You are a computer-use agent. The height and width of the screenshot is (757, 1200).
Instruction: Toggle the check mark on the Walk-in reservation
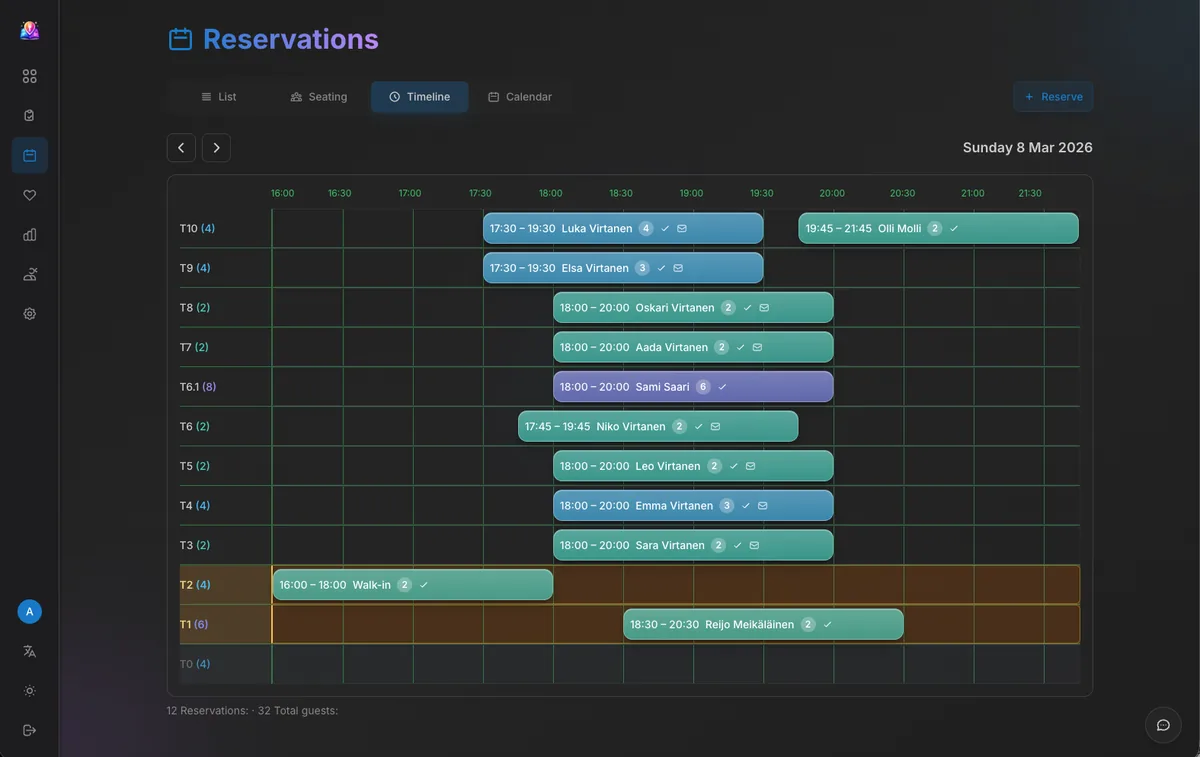[x=424, y=584]
